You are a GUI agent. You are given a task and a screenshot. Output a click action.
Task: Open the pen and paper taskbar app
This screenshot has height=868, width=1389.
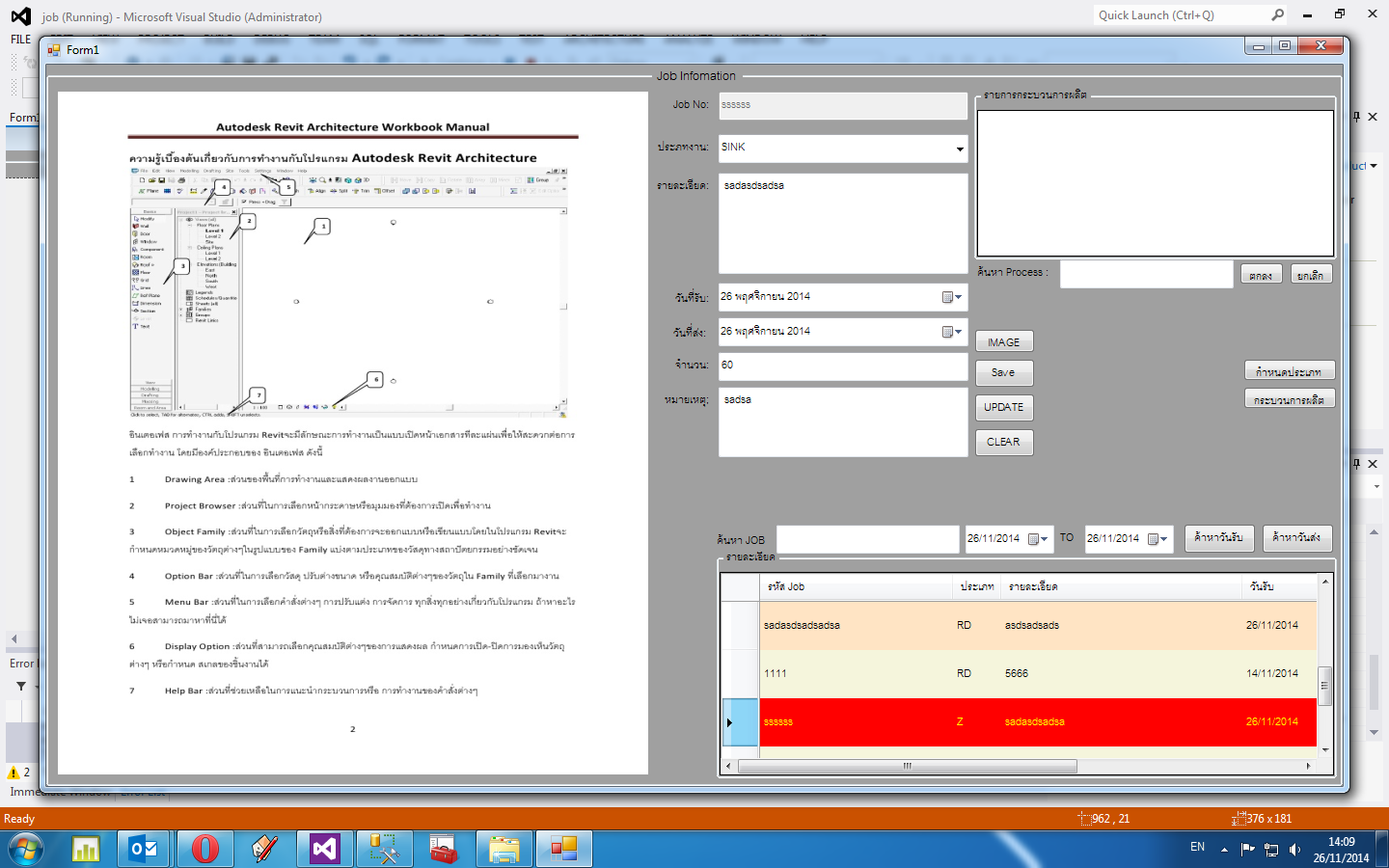pyautogui.click(x=264, y=849)
